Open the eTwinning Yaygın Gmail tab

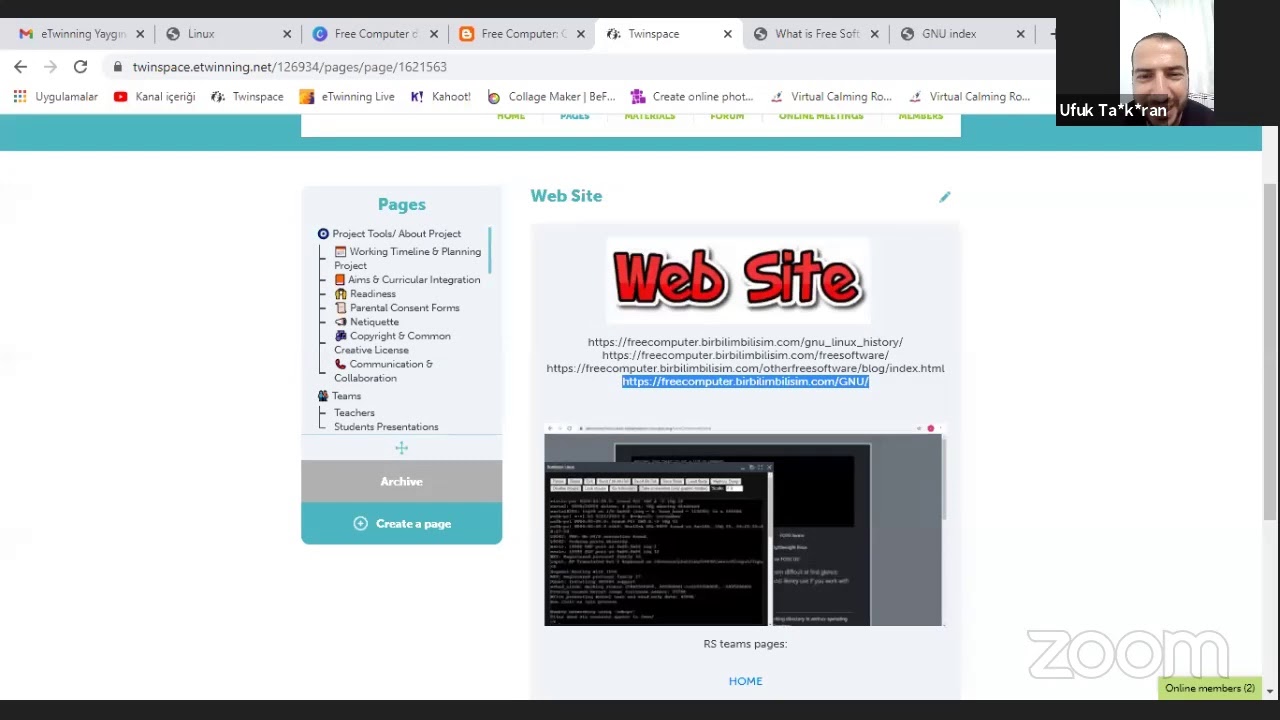(84, 34)
